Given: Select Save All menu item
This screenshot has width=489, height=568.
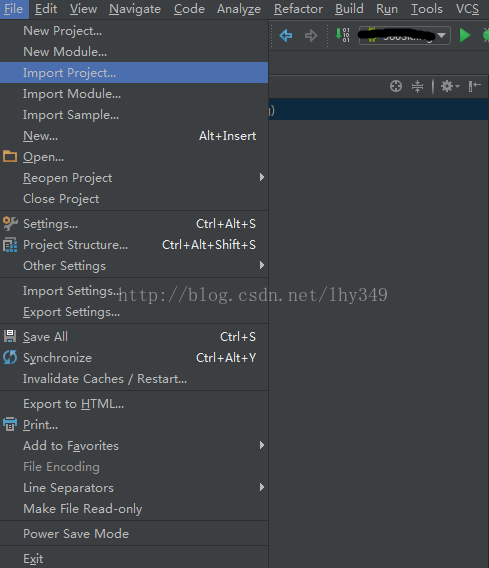Looking at the screenshot, I should tap(134, 337).
